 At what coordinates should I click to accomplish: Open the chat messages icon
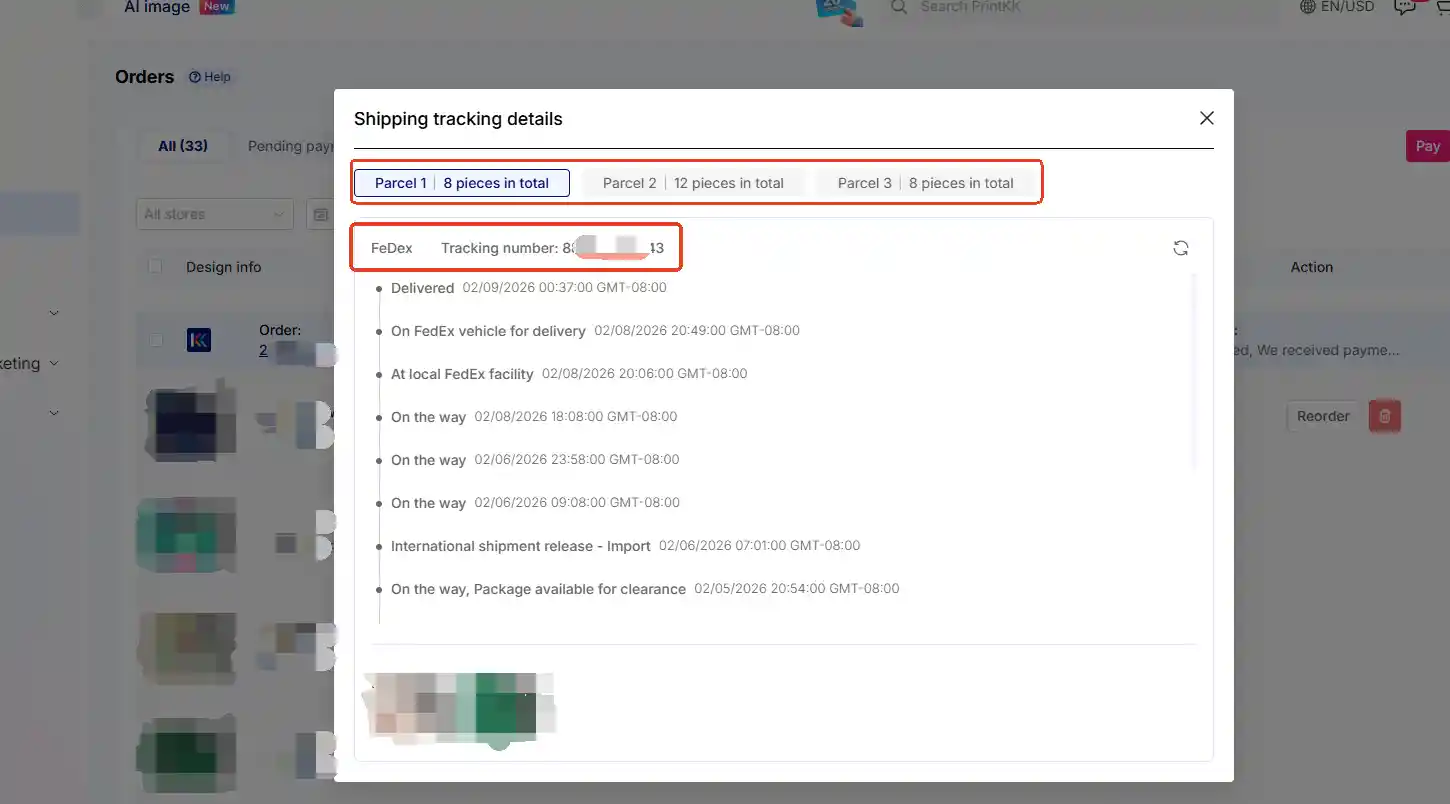(1405, 7)
